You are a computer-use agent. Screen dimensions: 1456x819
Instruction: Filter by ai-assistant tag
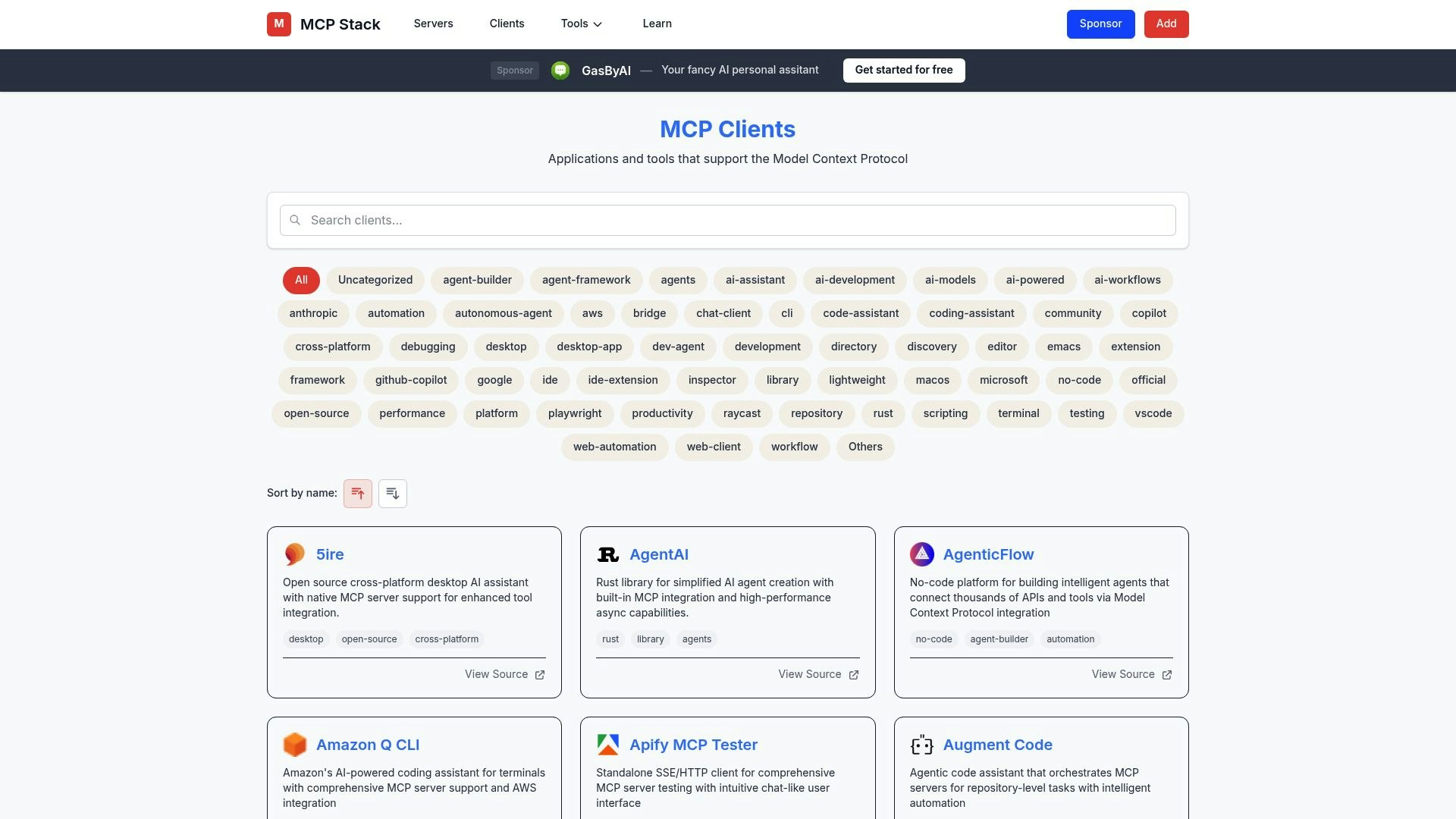(x=755, y=281)
